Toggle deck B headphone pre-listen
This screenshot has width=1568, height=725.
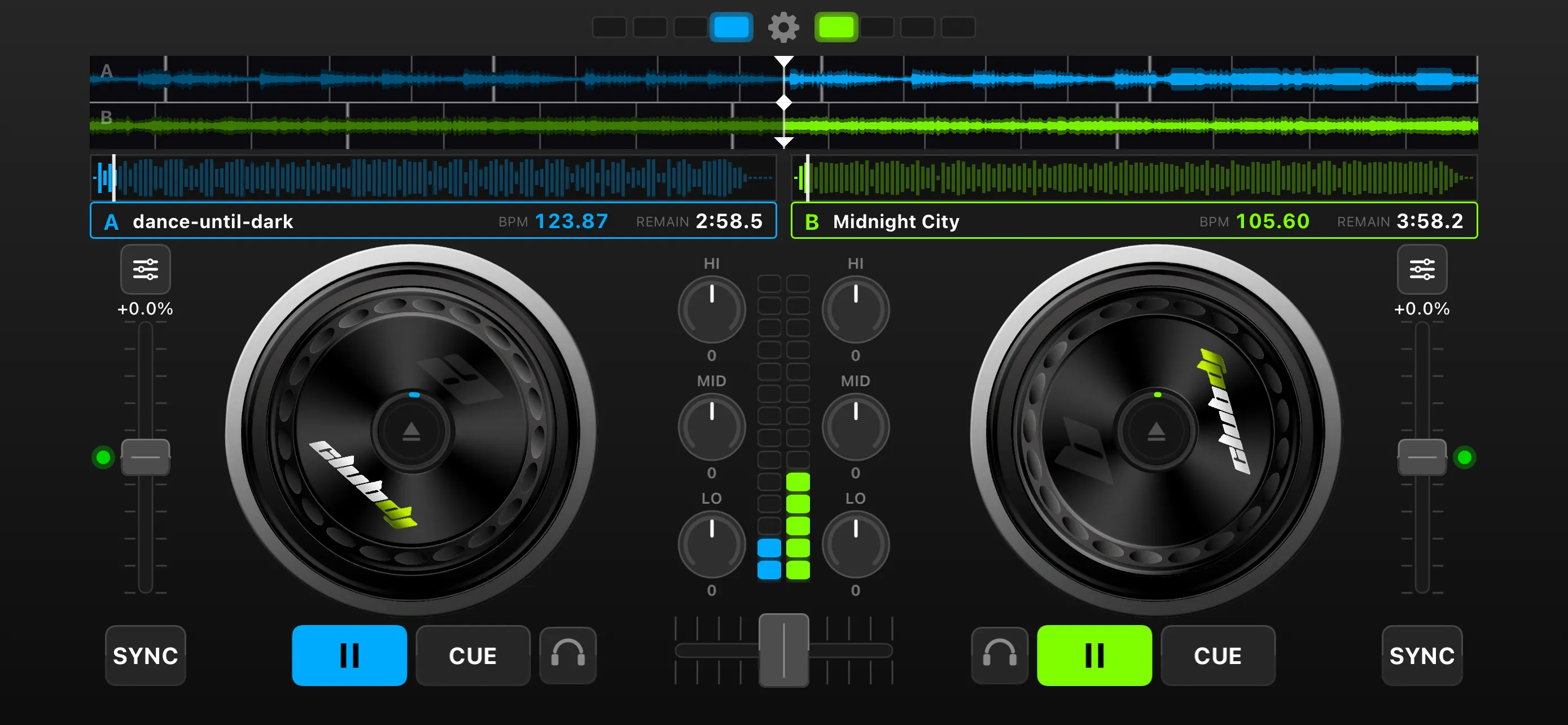pyautogui.click(x=1000, y=655)
